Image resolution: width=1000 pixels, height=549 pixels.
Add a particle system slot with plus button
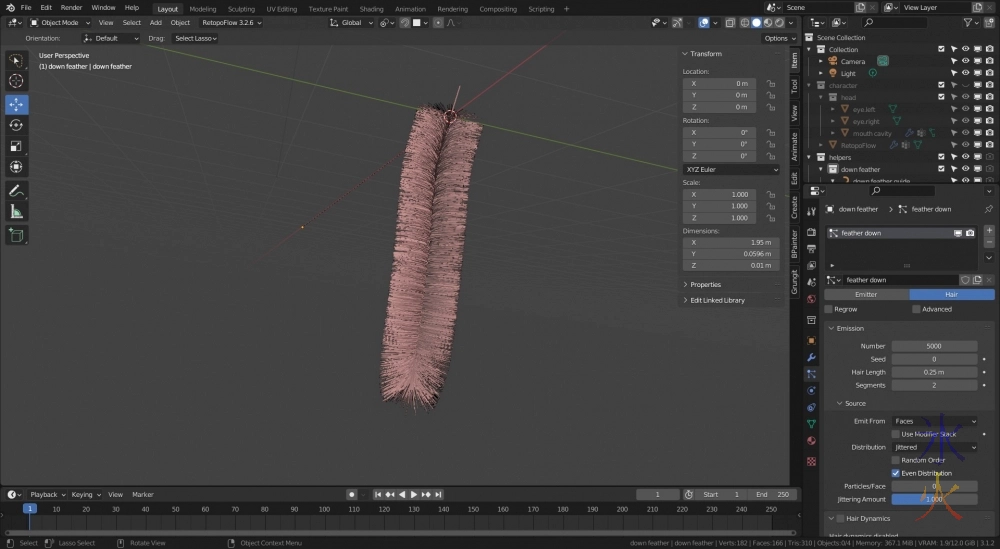point(989,229)
